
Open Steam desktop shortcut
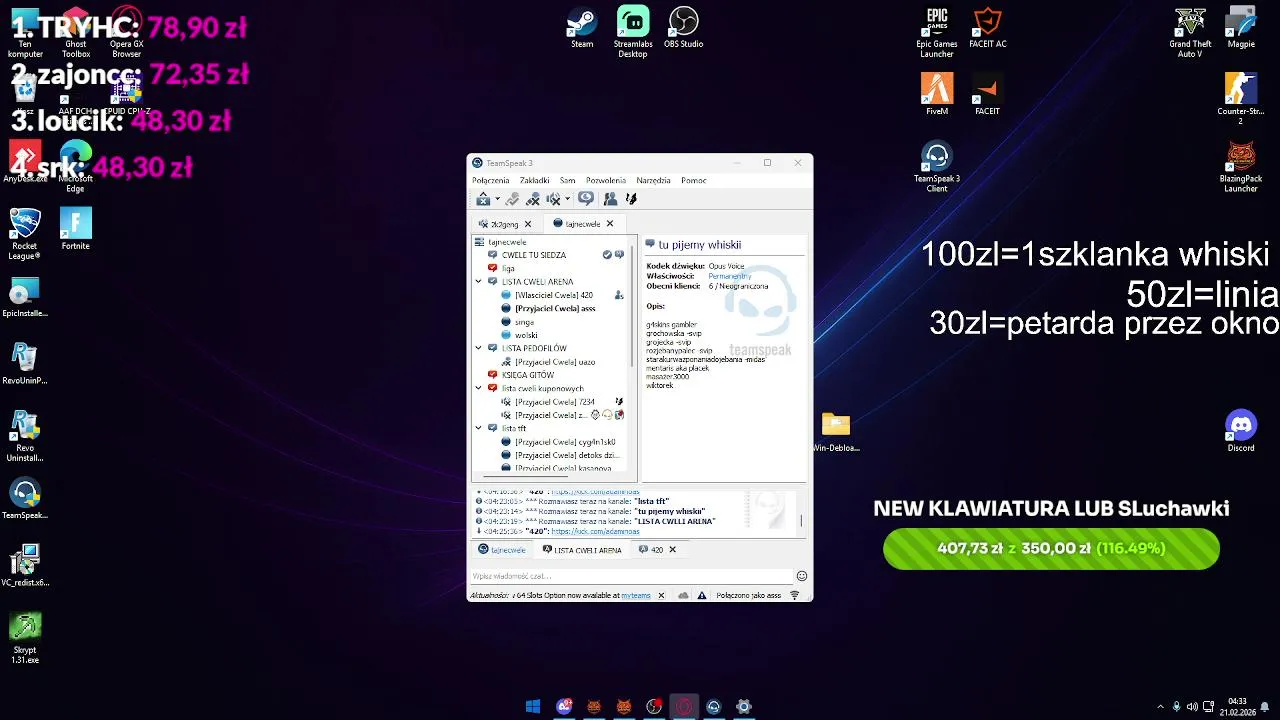pyautogui.click(x=582, y=28)
